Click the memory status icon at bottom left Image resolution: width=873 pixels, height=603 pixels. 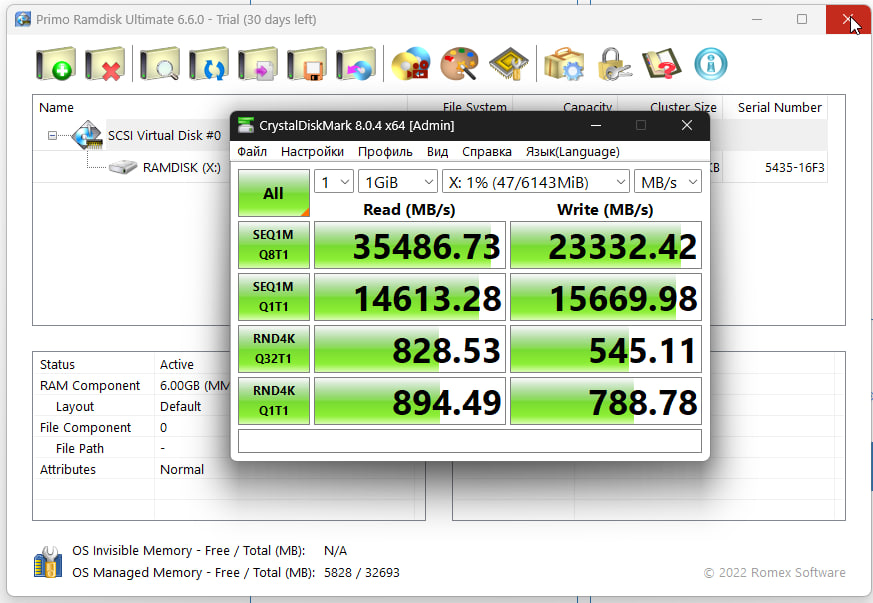pyautogui.click(x=48, y=561)
